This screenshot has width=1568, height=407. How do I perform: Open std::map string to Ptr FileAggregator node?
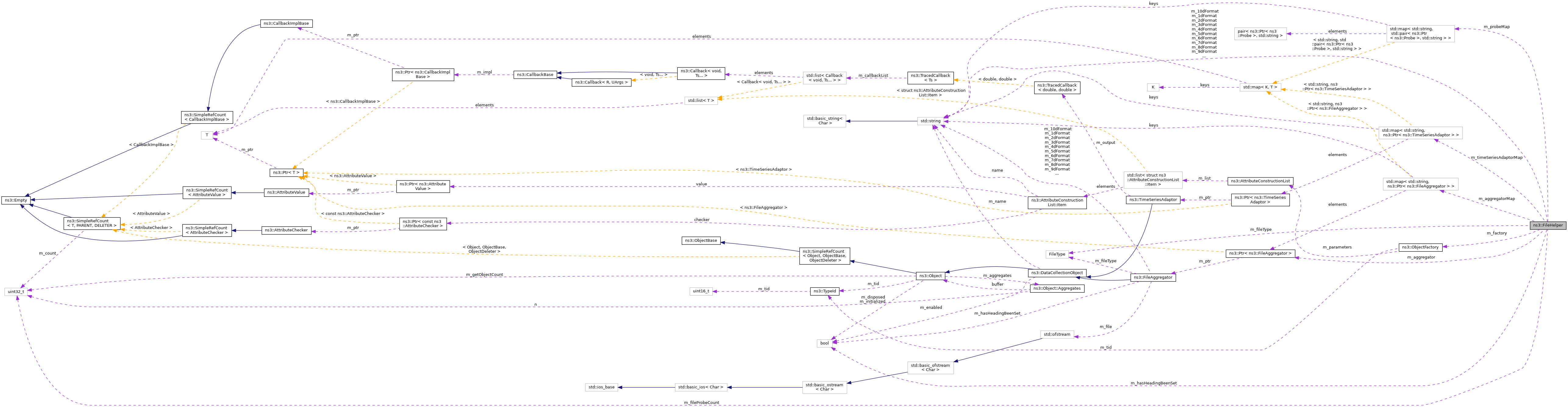point(1420,184)
